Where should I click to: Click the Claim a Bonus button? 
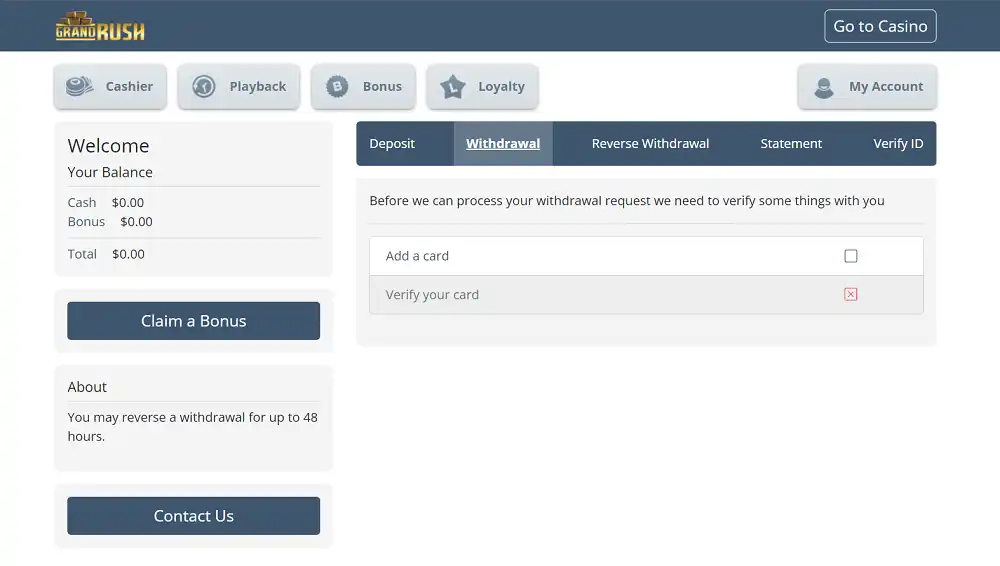[193, 321]
